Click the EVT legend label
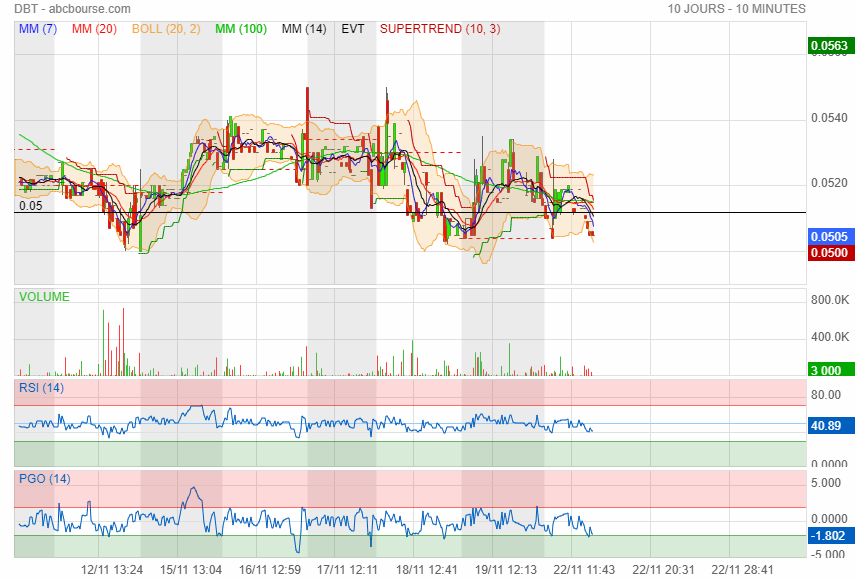855x580 pixels. coord(353,29)
